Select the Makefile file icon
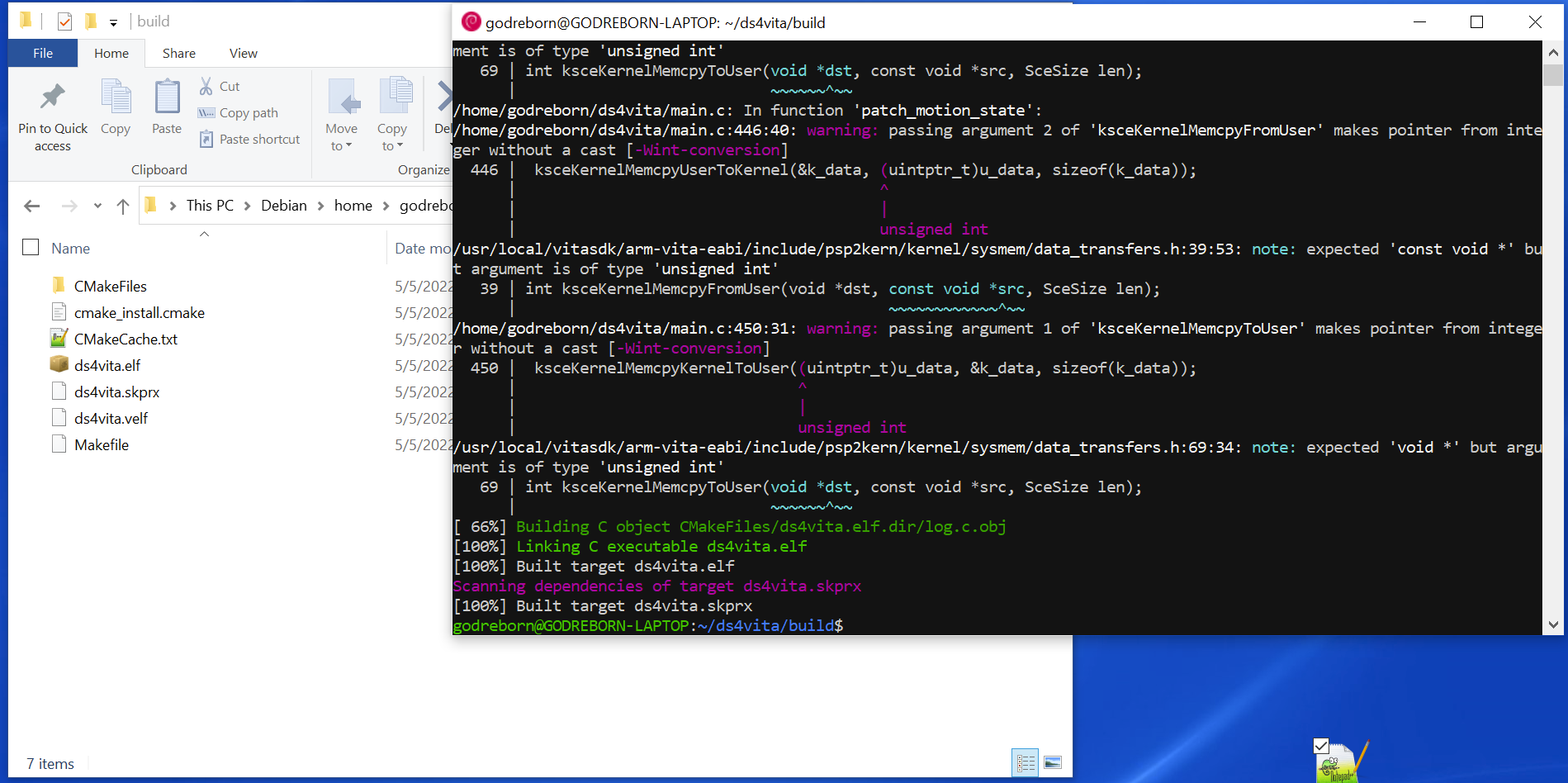 (x=59, y=444)
